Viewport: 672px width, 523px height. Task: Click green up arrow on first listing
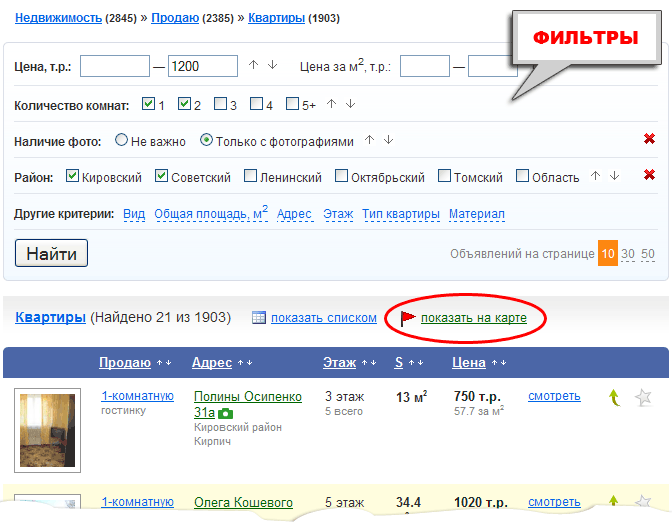[614, 398]
